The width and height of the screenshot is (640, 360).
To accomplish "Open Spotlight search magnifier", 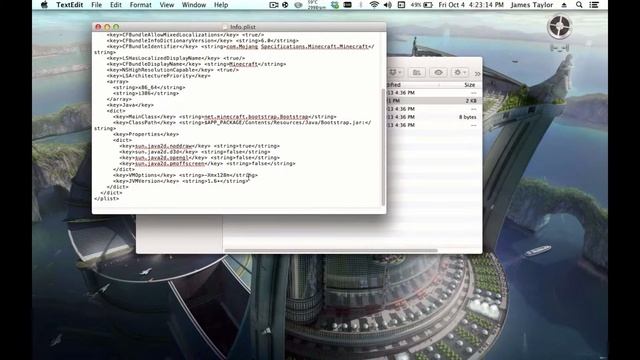I will coord(579,5).
